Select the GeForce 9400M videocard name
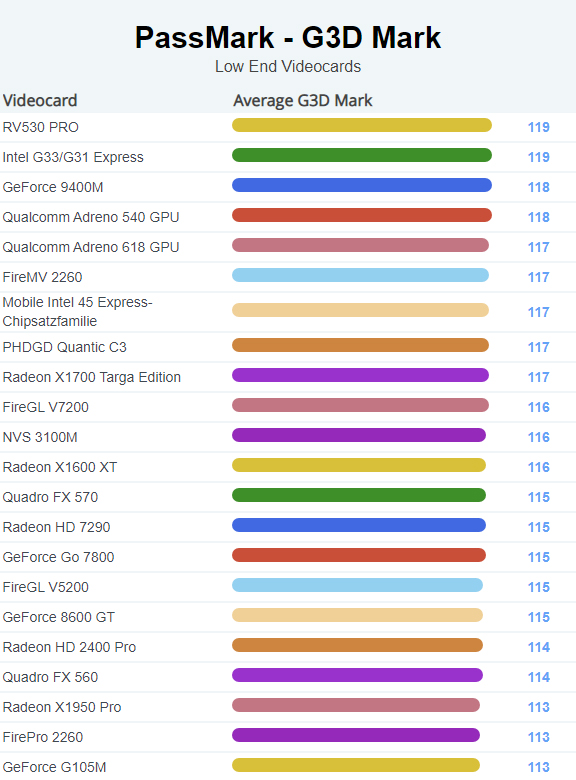This screenshot has width=576, height=780. click(x=53, y=187)
